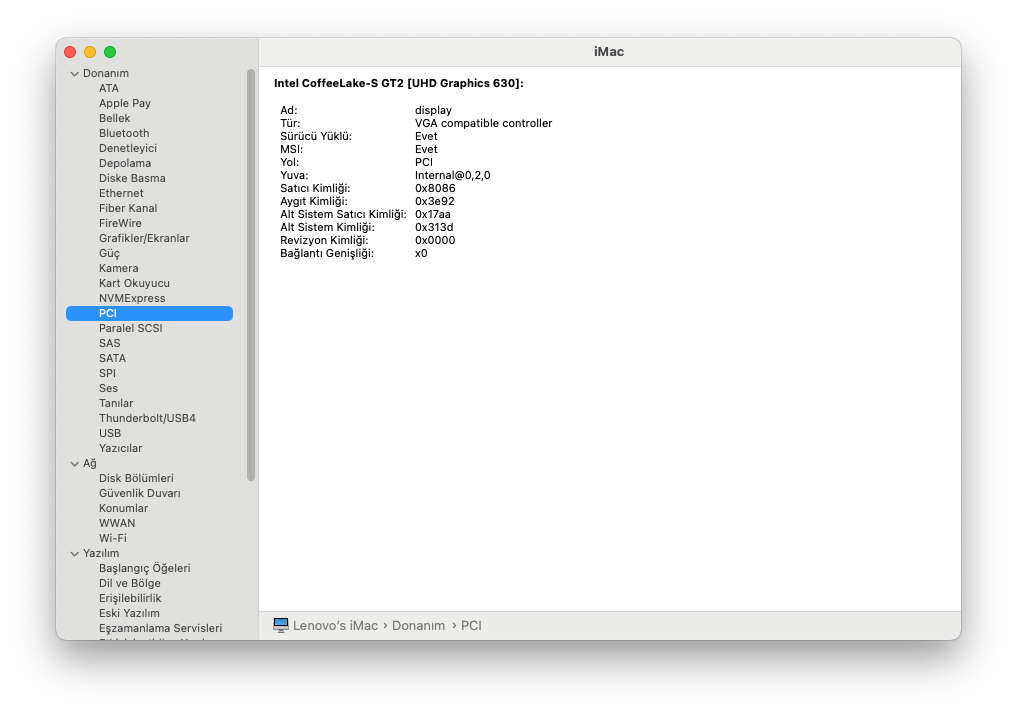Select Eski Yazılım entry
This screenshot has width=1017, height=714.
coord(129,613)
